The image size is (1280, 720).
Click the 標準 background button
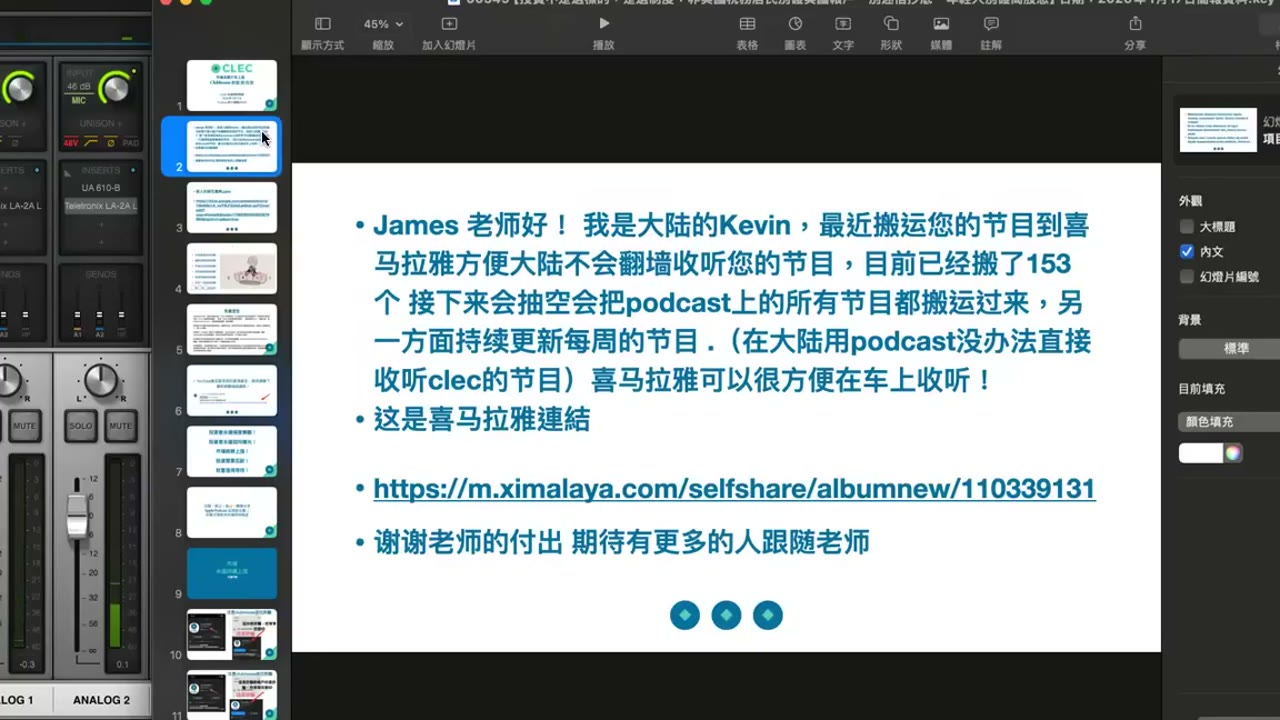(x=1231, y=348)
